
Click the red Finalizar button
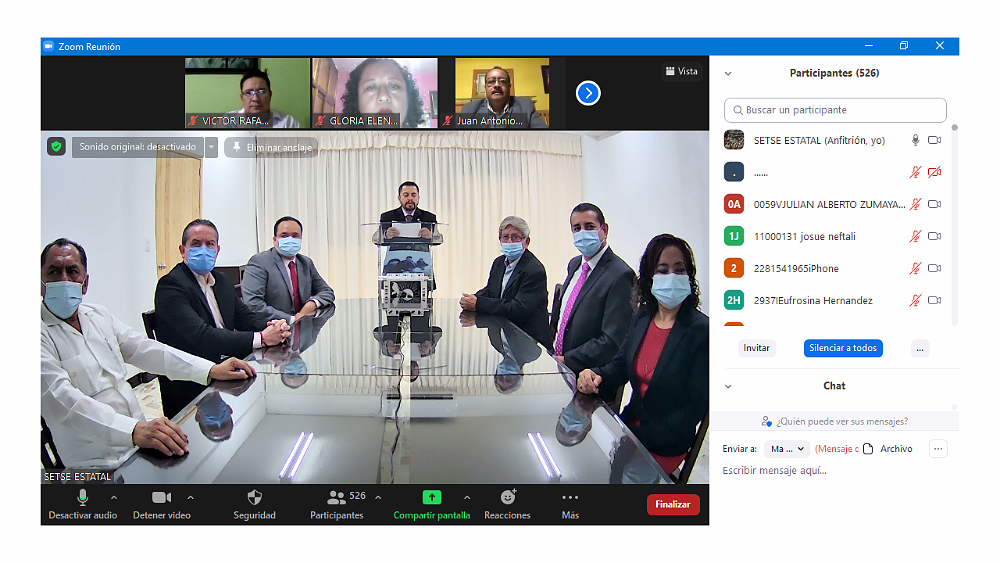(x=672, y=504)
